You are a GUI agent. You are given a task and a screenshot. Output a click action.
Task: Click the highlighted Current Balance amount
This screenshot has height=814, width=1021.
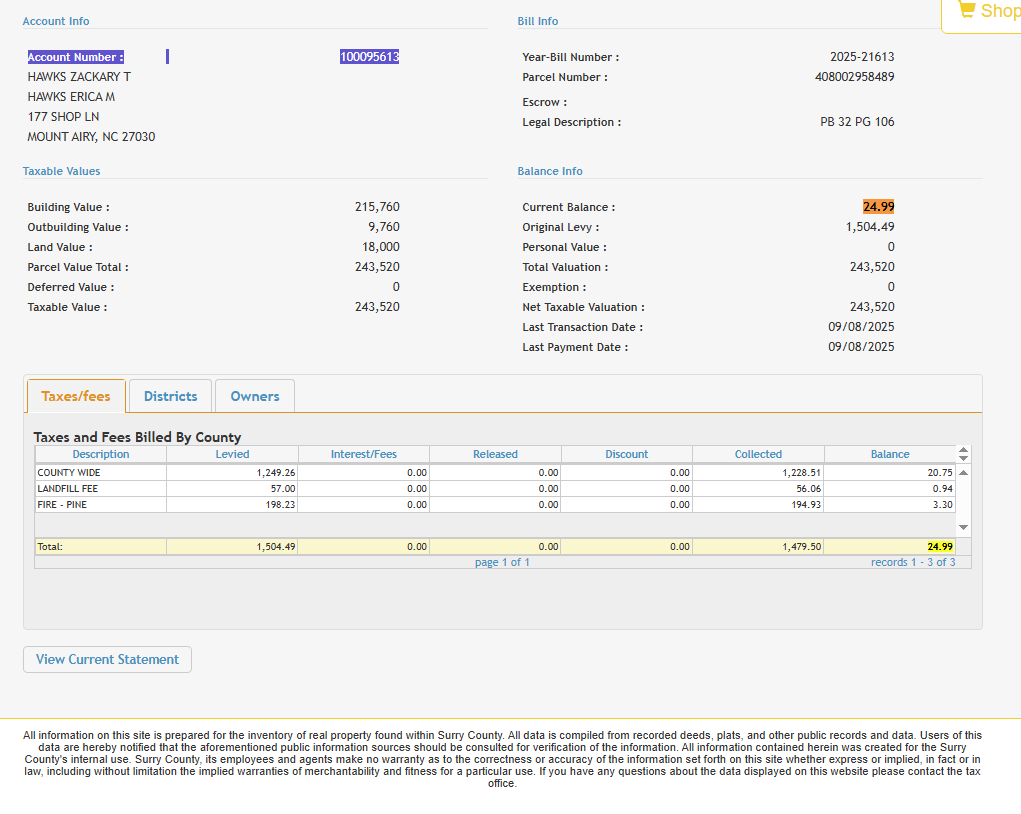pos(878,207)
